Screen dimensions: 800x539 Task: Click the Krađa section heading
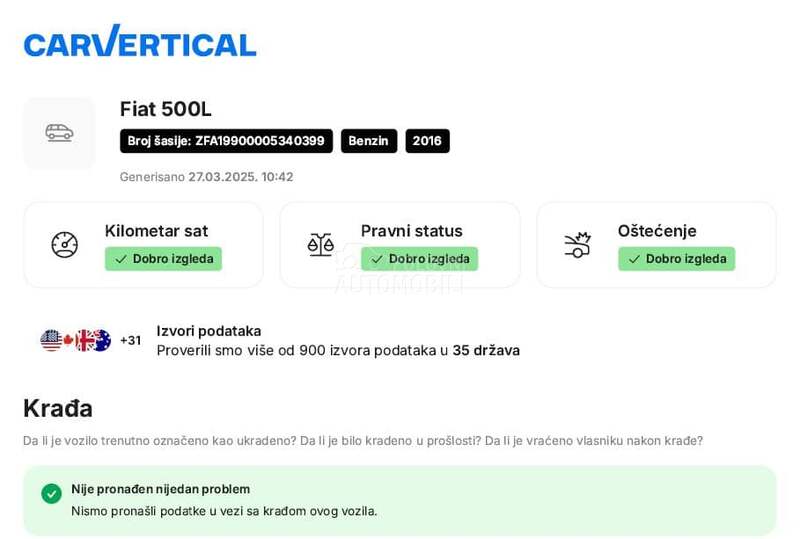[58, 408]
